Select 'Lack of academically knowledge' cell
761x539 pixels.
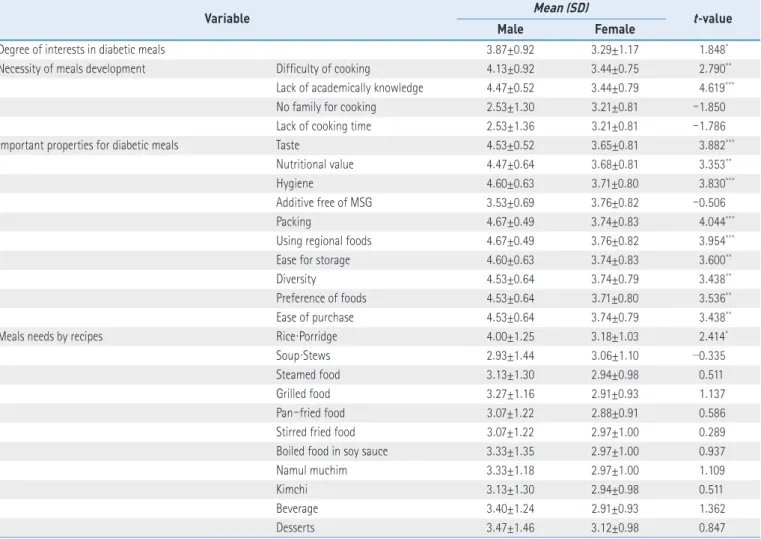click(x=349, y=88)
